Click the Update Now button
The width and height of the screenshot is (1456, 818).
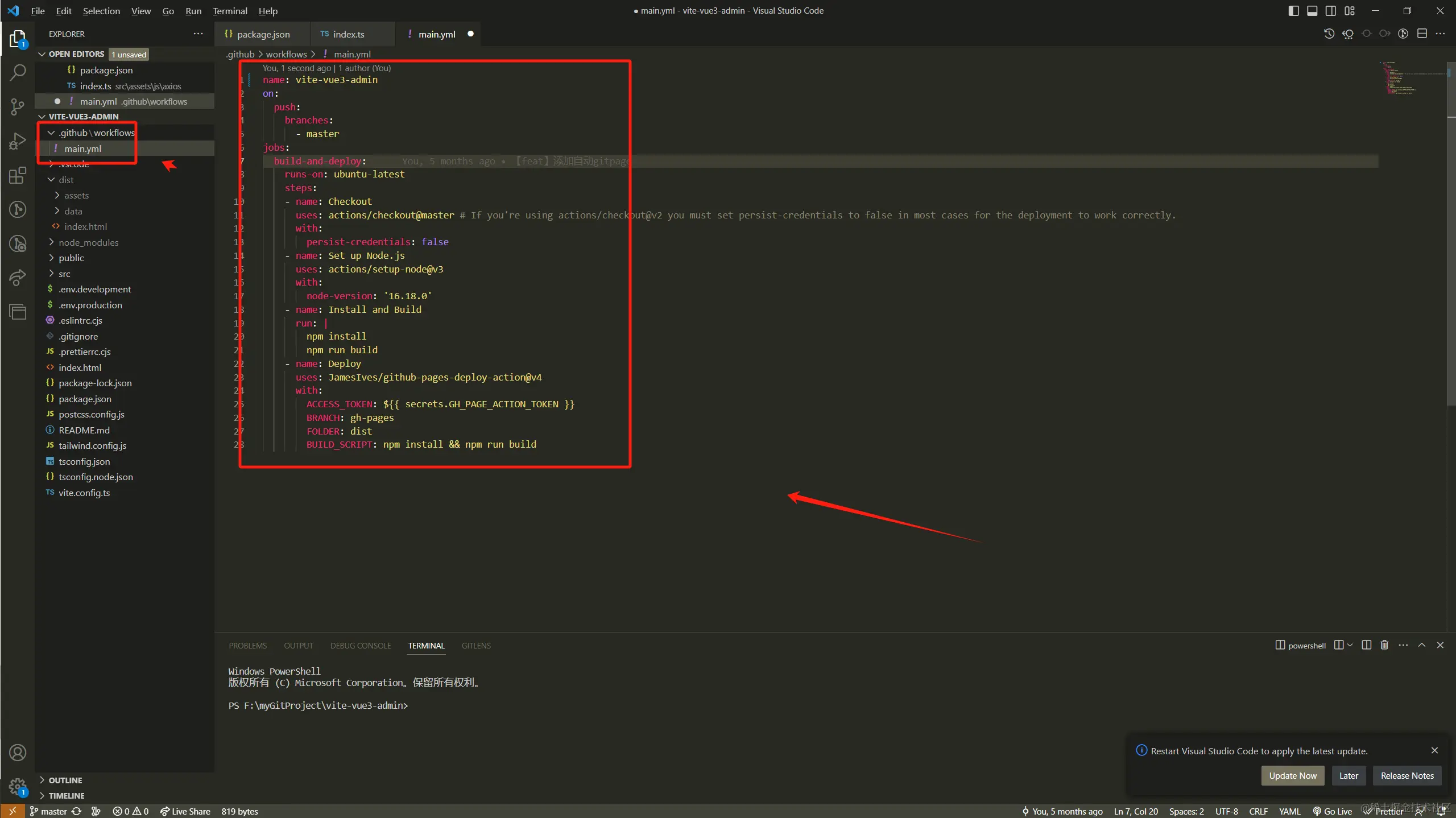pyautogui.click(x=1292, y=775)
